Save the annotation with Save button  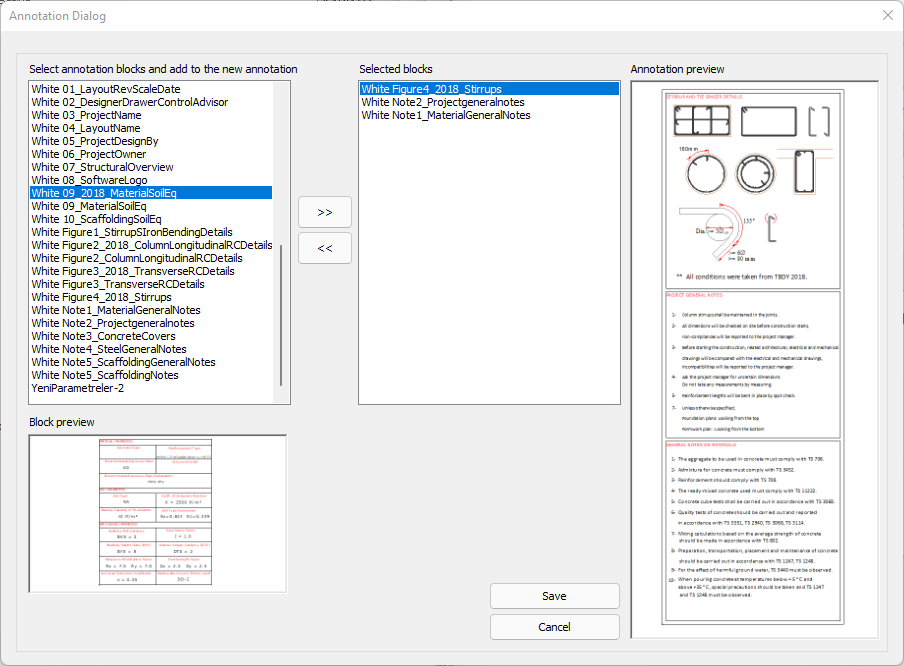554,596
